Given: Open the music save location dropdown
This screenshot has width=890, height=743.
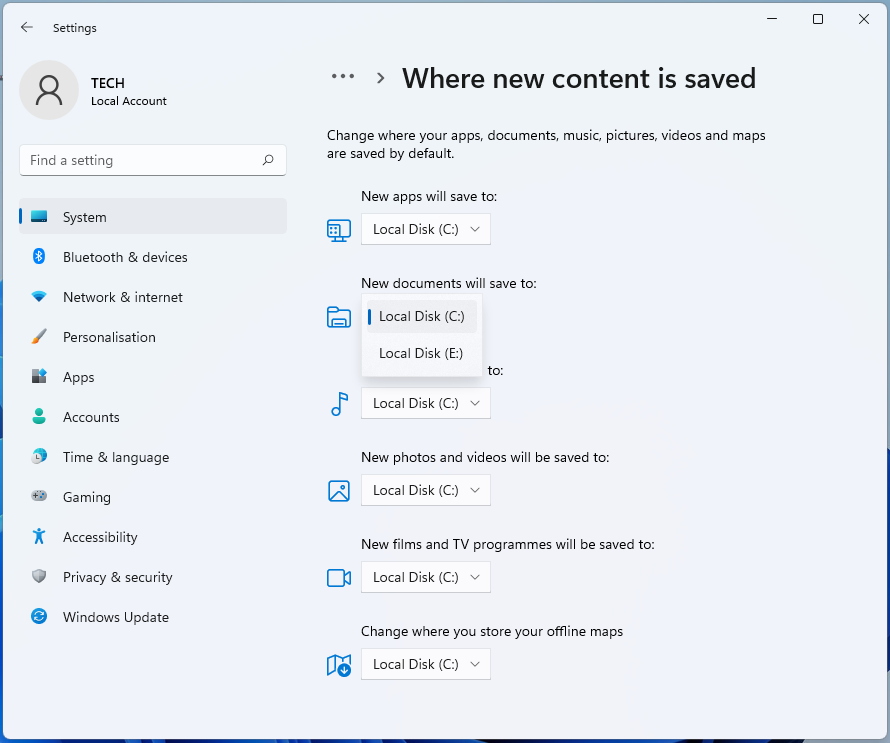Looking at the screenshot, I should pyautogui.click(x=426, y=403).
